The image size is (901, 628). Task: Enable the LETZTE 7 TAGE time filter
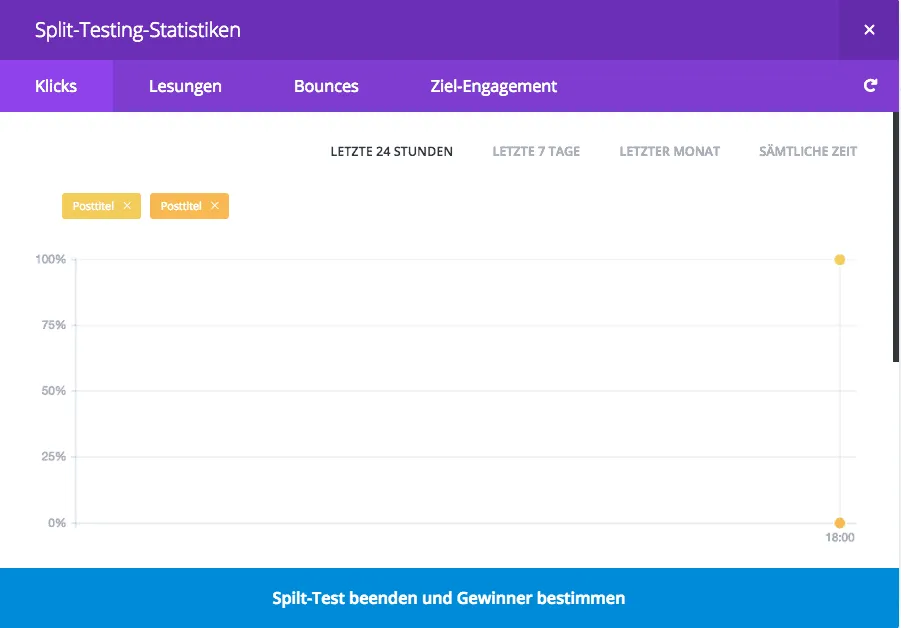(536, 151)
